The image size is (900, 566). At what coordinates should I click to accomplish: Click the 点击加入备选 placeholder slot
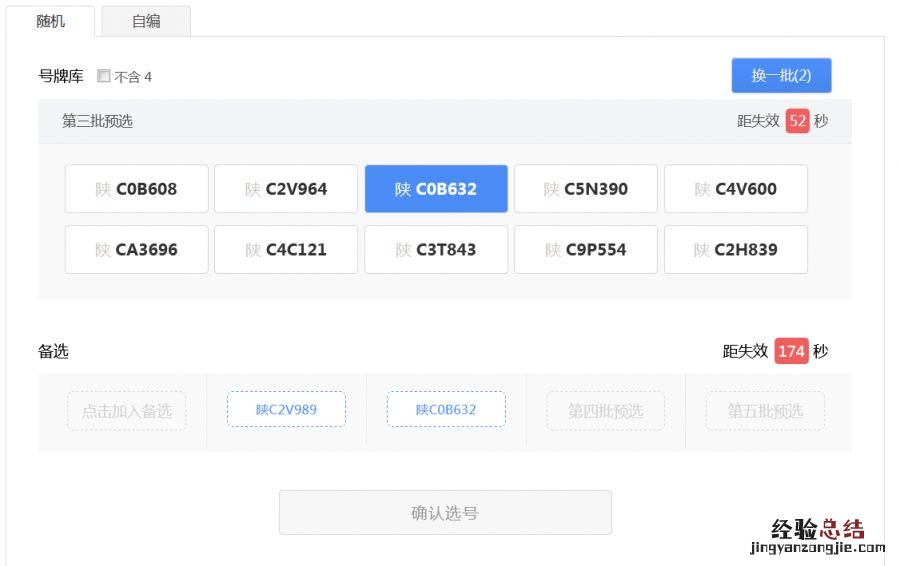[x=127, y=411]
